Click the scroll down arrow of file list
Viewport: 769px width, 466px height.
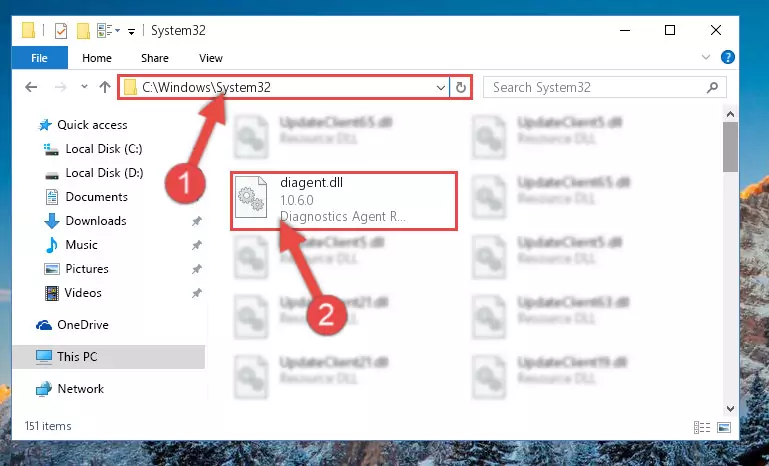click(730, 409)
